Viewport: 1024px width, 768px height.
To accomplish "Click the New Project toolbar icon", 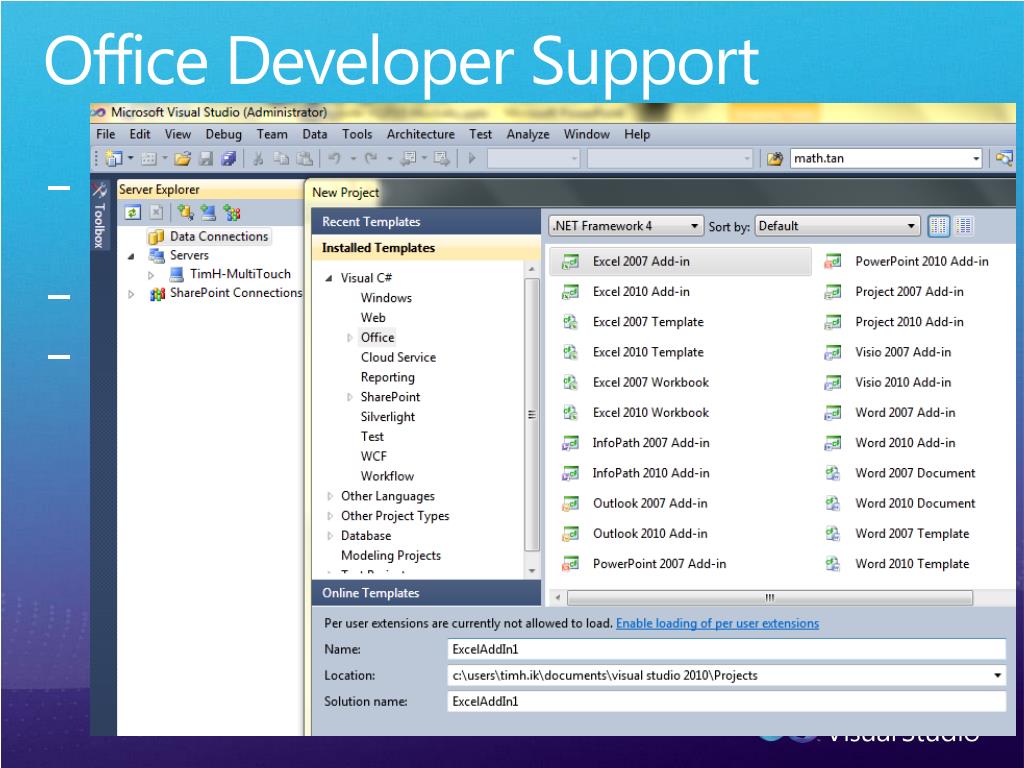I will tap(114, 158).
